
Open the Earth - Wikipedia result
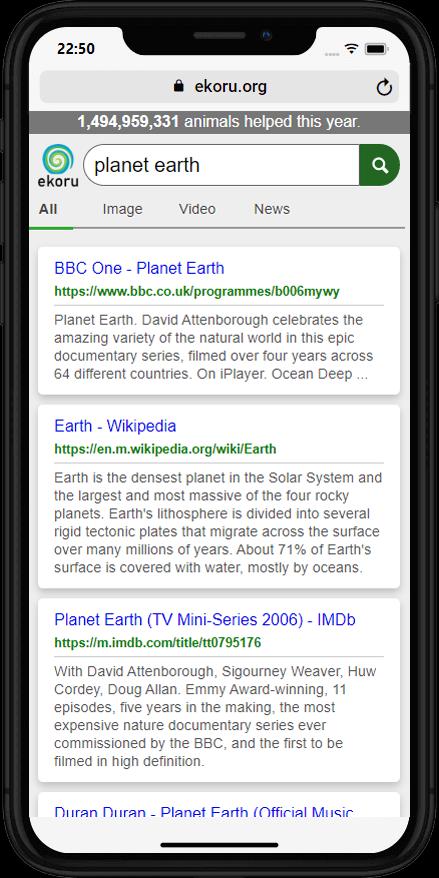[x=115, y=426]
